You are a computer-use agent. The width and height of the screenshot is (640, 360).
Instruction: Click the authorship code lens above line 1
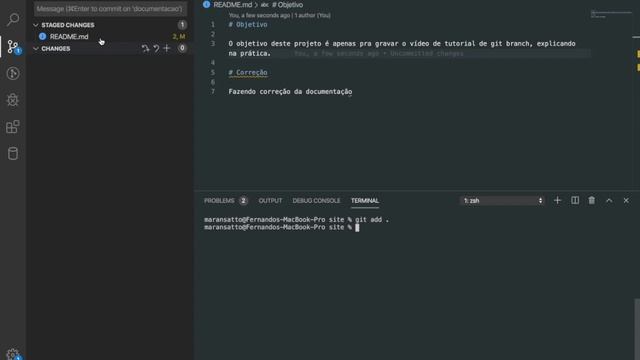point(280,16)
